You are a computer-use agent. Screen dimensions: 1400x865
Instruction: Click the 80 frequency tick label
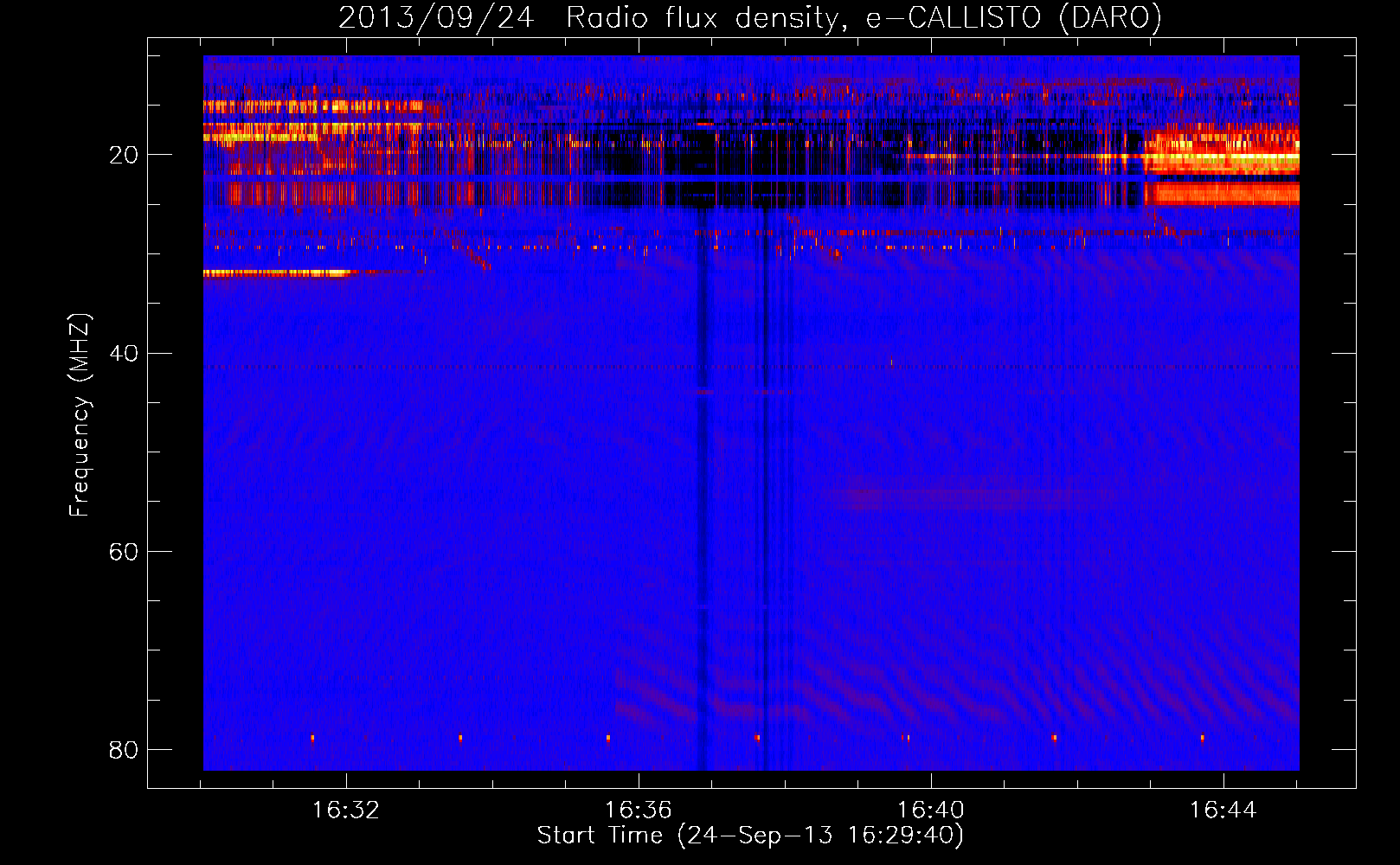124,750
